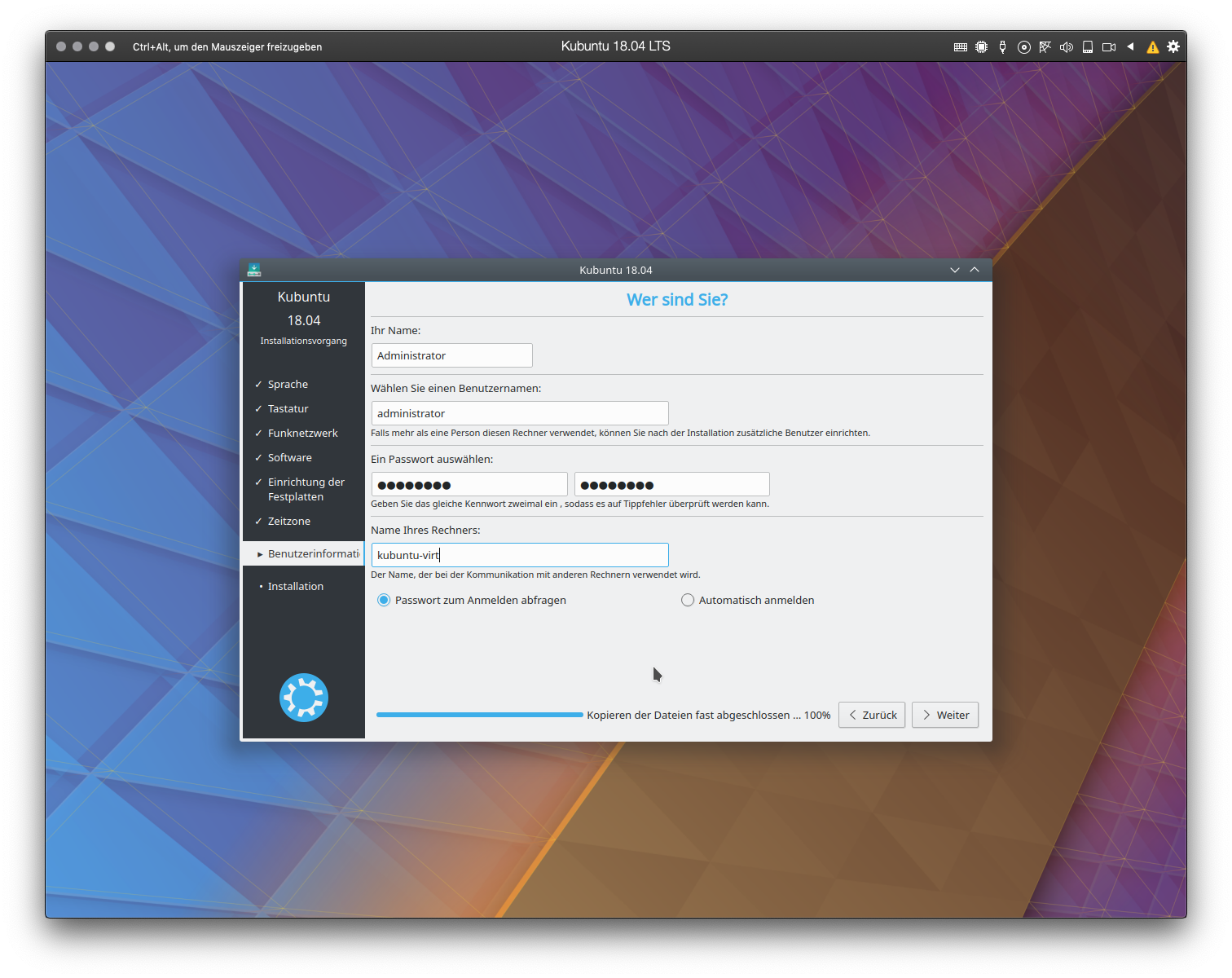The width and height of the screenshot is (1232, 978).
Task: Click the Kubuntu gear logo in sidebar
Action: 304,698
